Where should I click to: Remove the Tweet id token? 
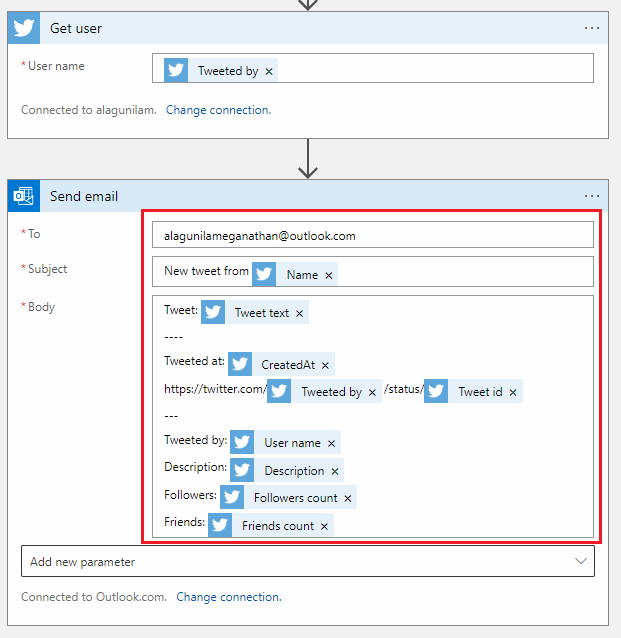point(513,392)
